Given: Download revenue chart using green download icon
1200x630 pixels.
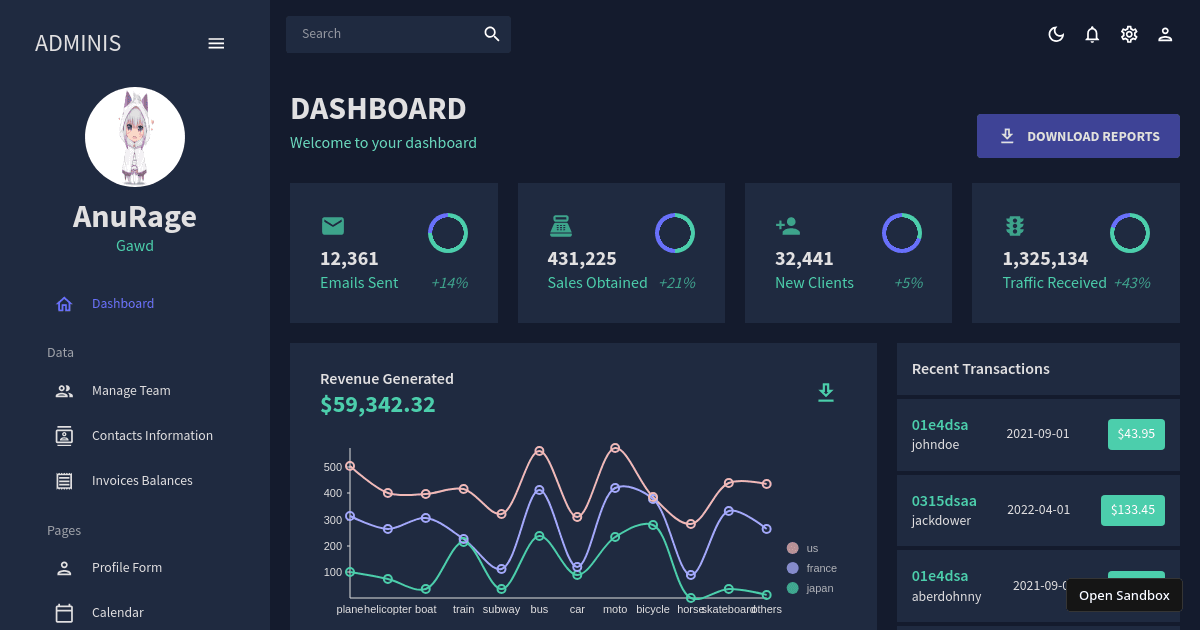Looking at the screenshot, I should point(826,392).
